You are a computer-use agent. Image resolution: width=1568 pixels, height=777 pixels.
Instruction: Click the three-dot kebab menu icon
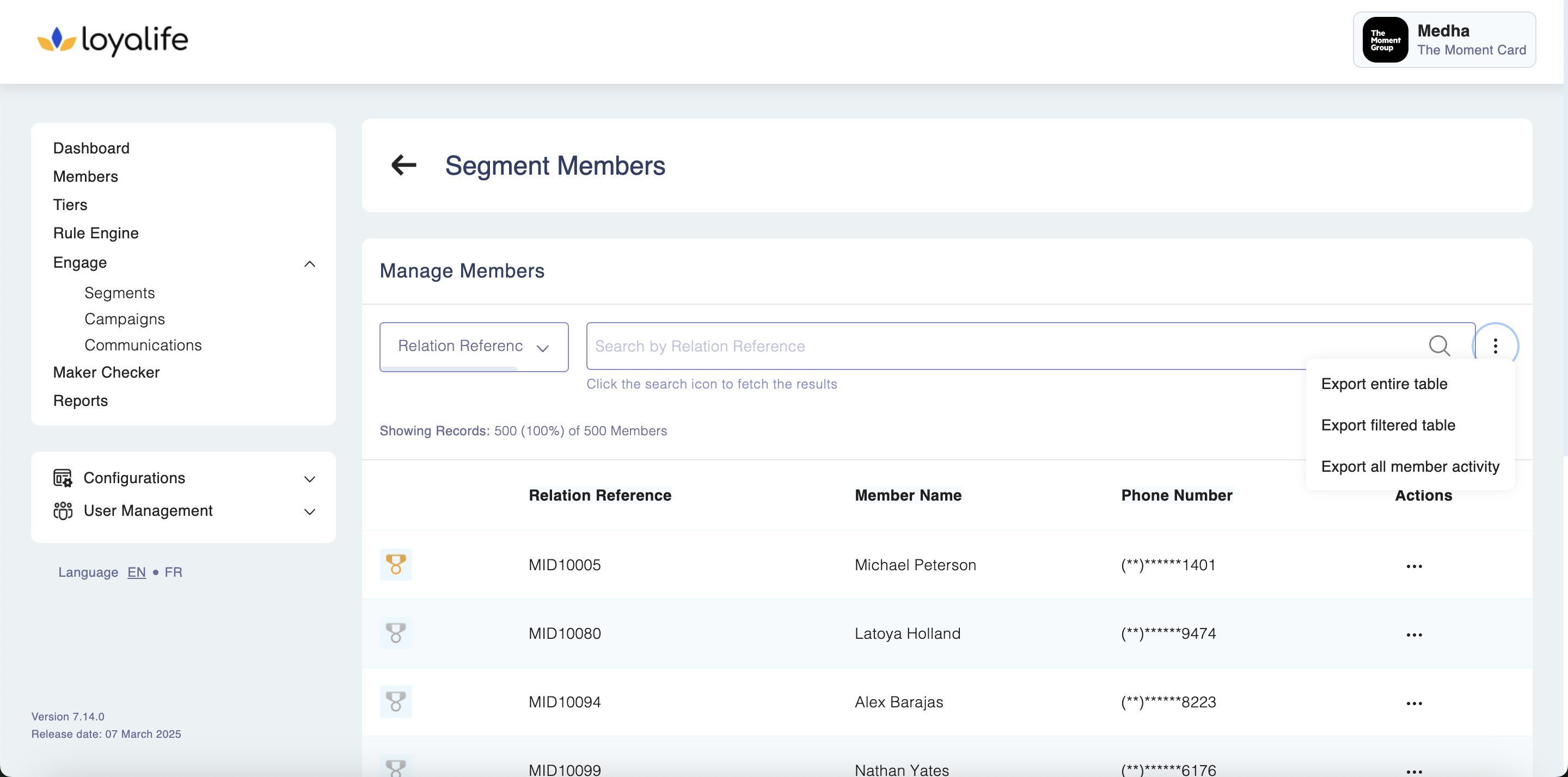pyautogui.click(x=1495, y=346)
